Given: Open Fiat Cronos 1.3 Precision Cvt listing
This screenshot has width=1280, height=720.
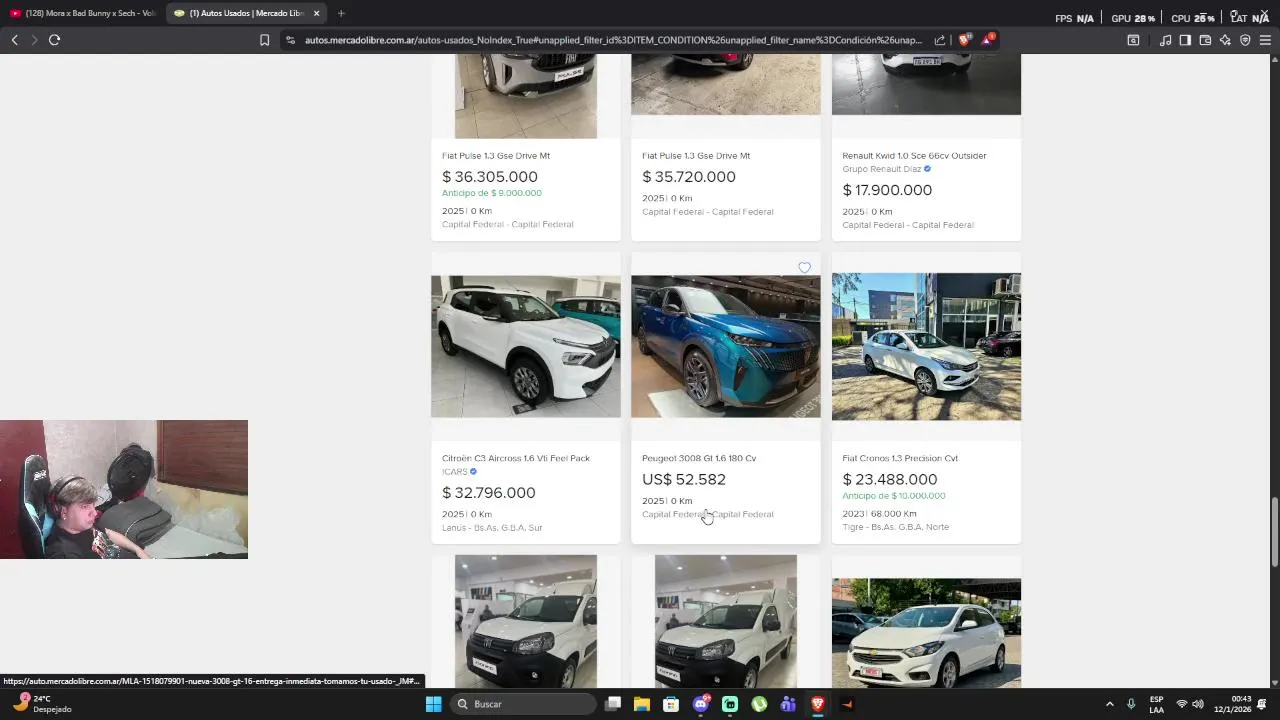Looking at the screenshot, I should coord(900,458).
